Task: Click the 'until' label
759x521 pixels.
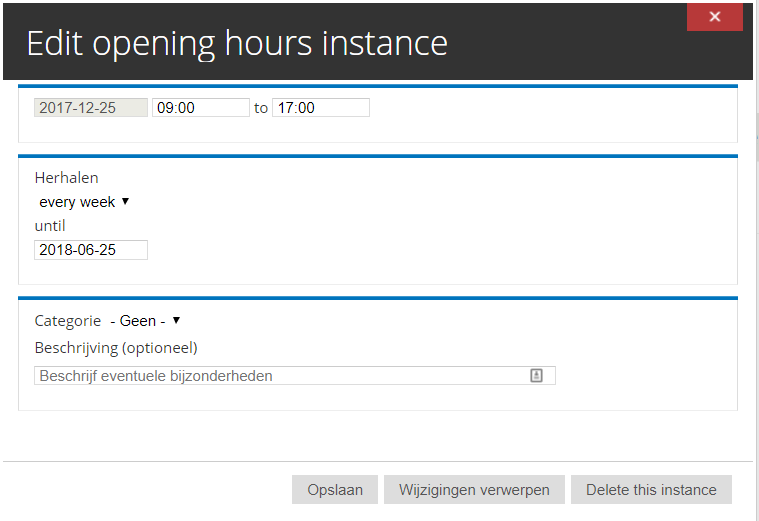Action: click(50, 226)
